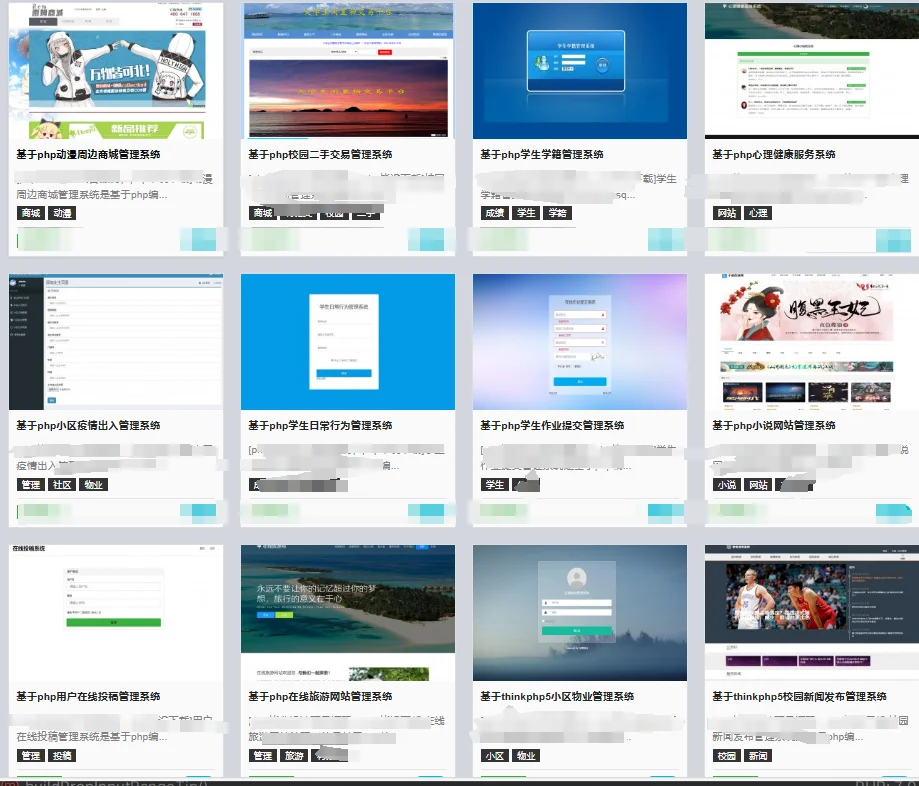Open thumbnail of 基于php校园二手交易管理系统
The width and height of the screenshot is (919, 786).
click(x=348, y=70)
